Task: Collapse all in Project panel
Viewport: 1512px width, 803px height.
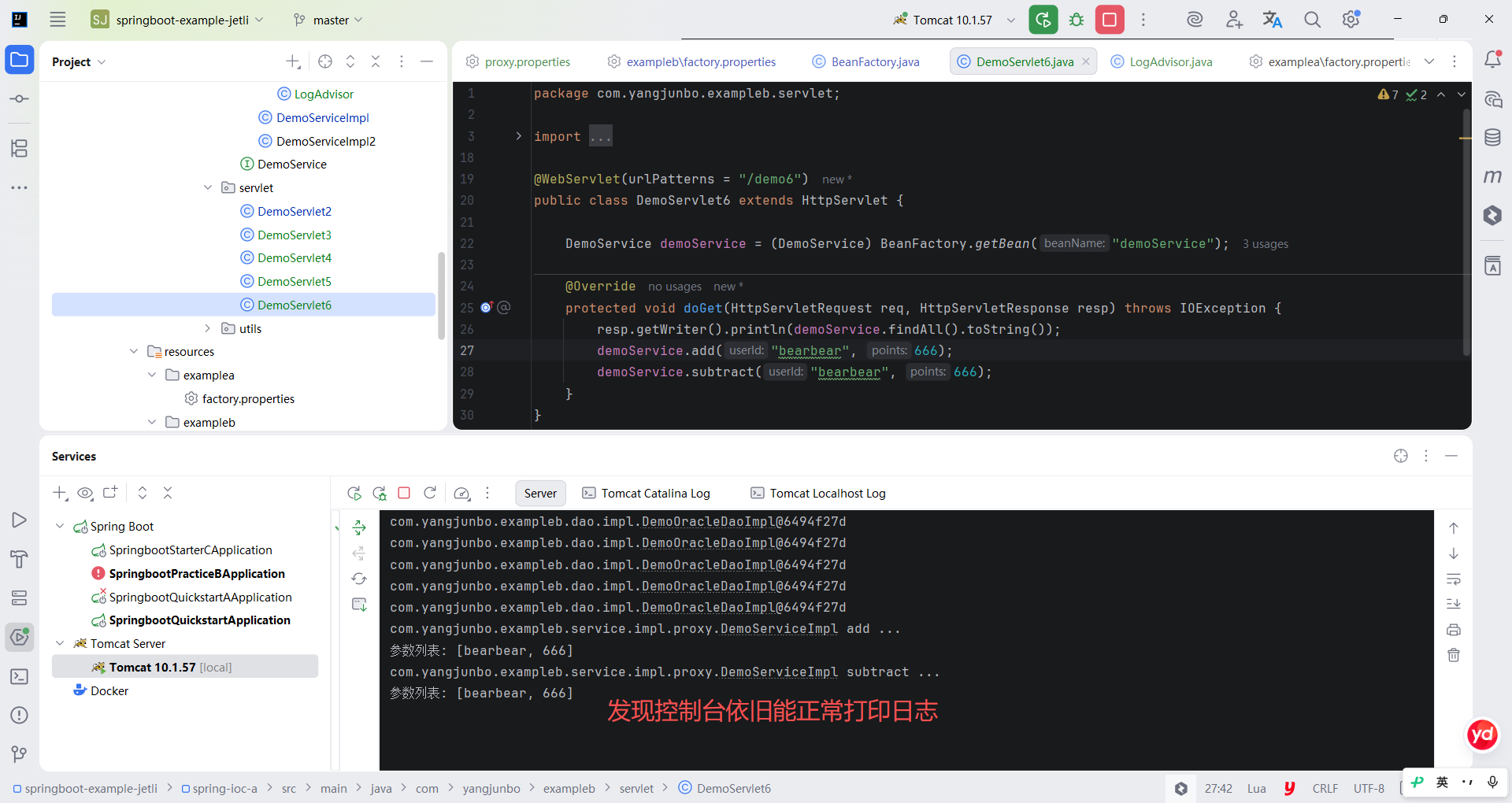Action: tap(376, 61)
